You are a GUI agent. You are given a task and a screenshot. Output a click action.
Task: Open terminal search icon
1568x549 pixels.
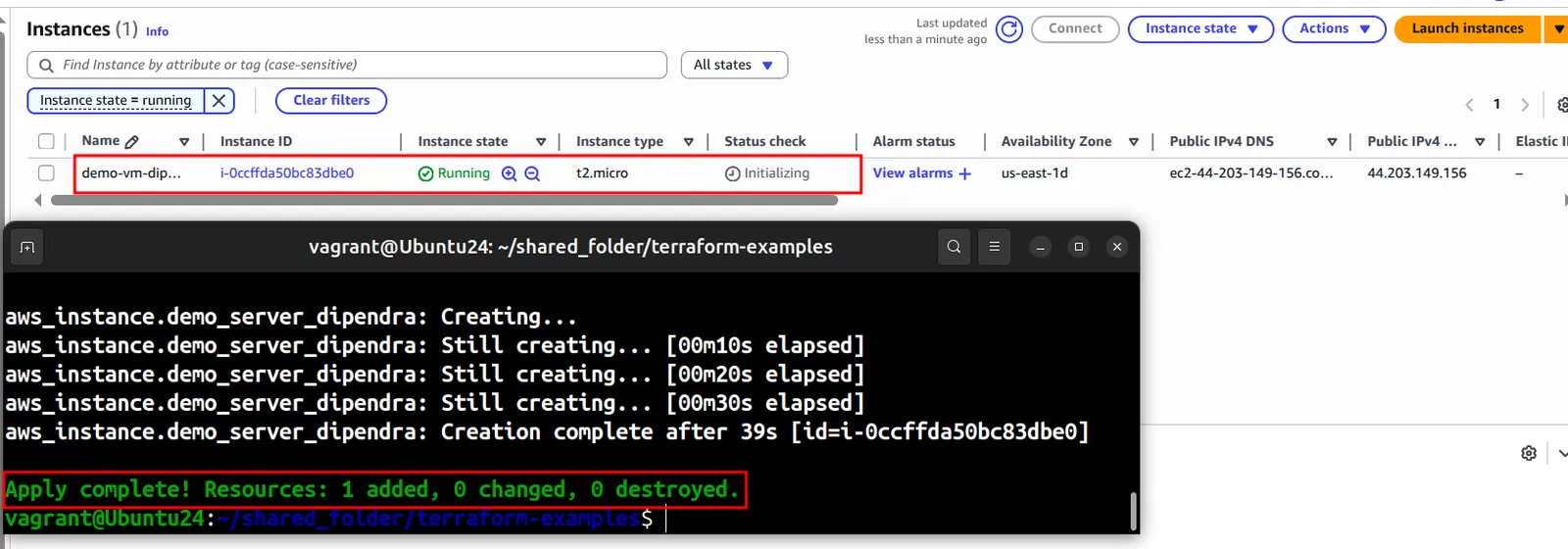[x=954, y=247]
